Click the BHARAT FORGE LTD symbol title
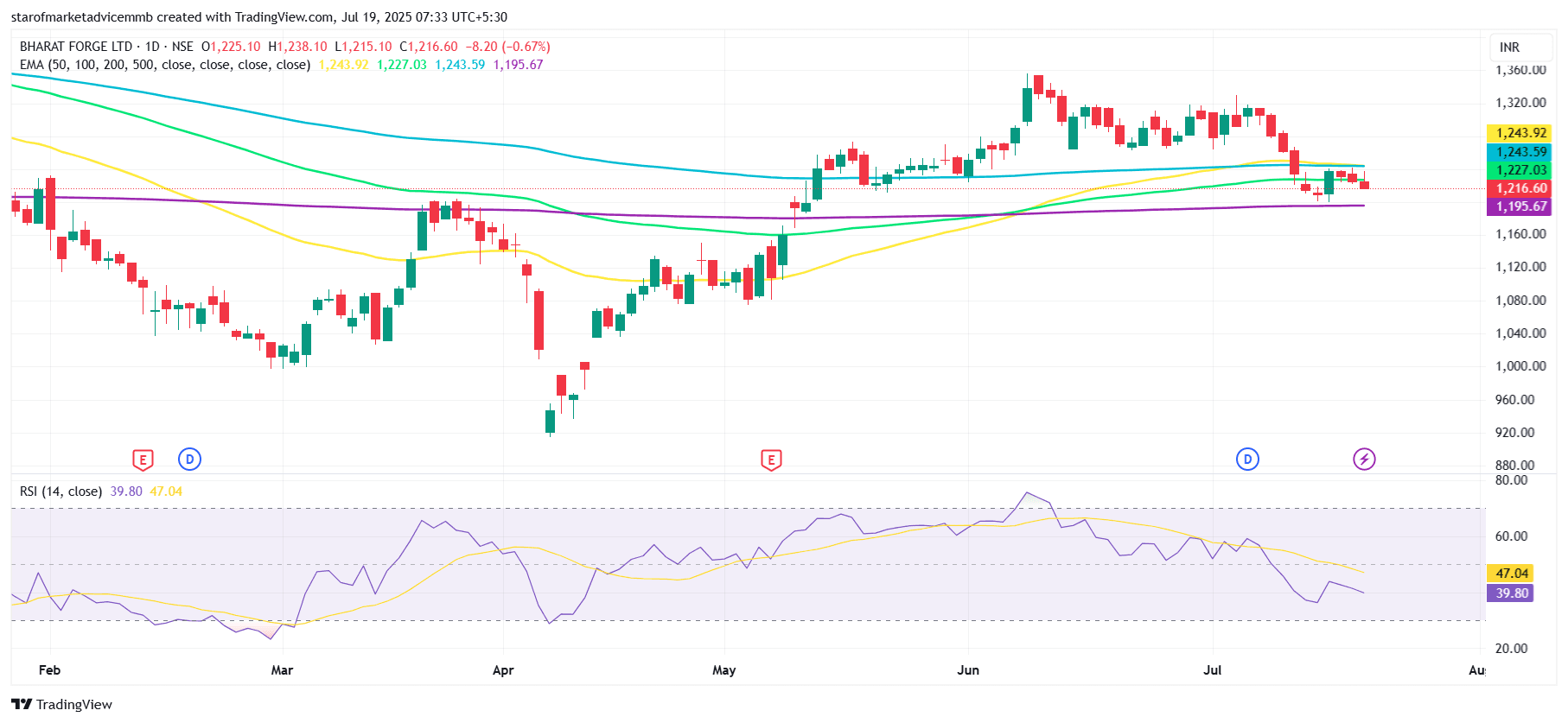 point(76,47)
